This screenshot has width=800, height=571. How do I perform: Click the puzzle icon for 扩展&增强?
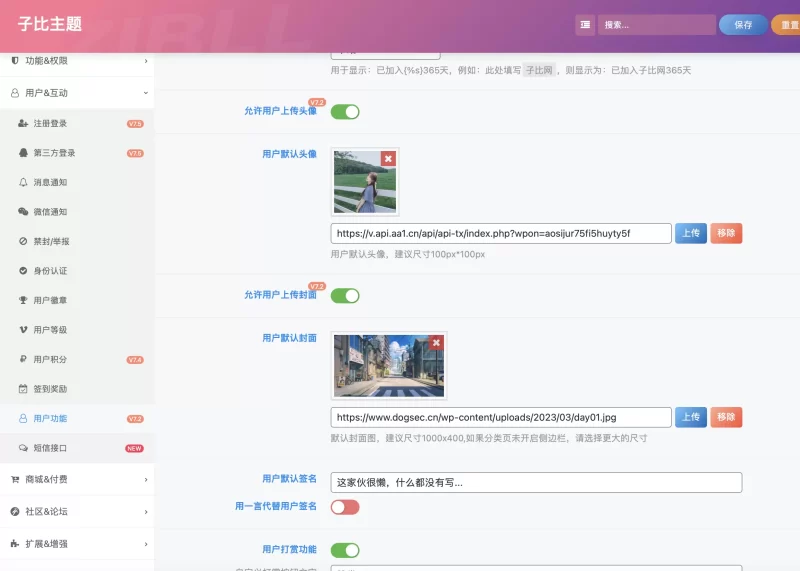[x=15, y=543]
